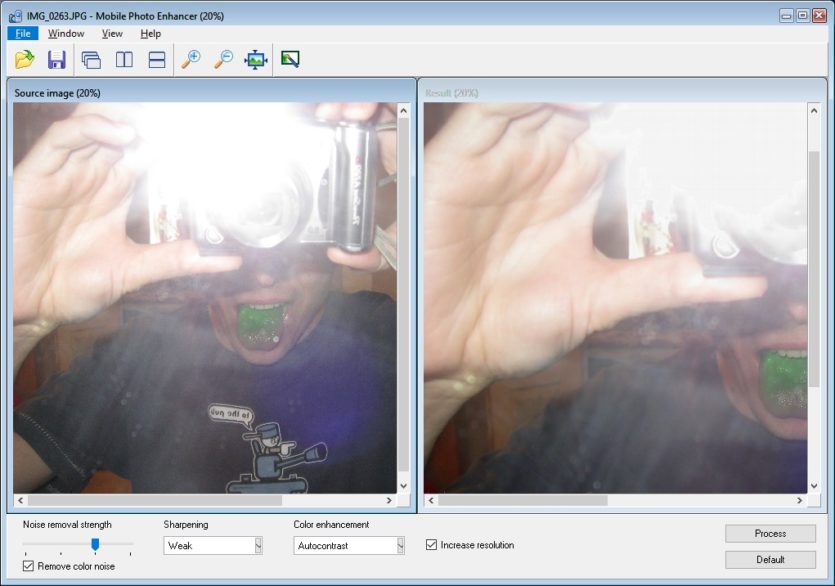Click the Process button
Viewport: 835px width, 586px height.
click(x=770, y=533)
